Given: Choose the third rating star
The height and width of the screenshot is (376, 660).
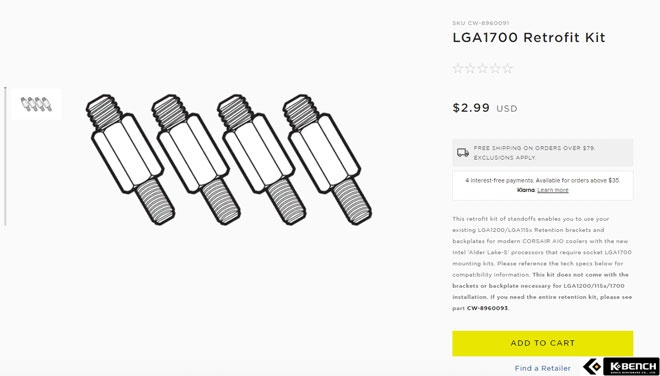Looking at the screenshot, I should coord(483,69).
